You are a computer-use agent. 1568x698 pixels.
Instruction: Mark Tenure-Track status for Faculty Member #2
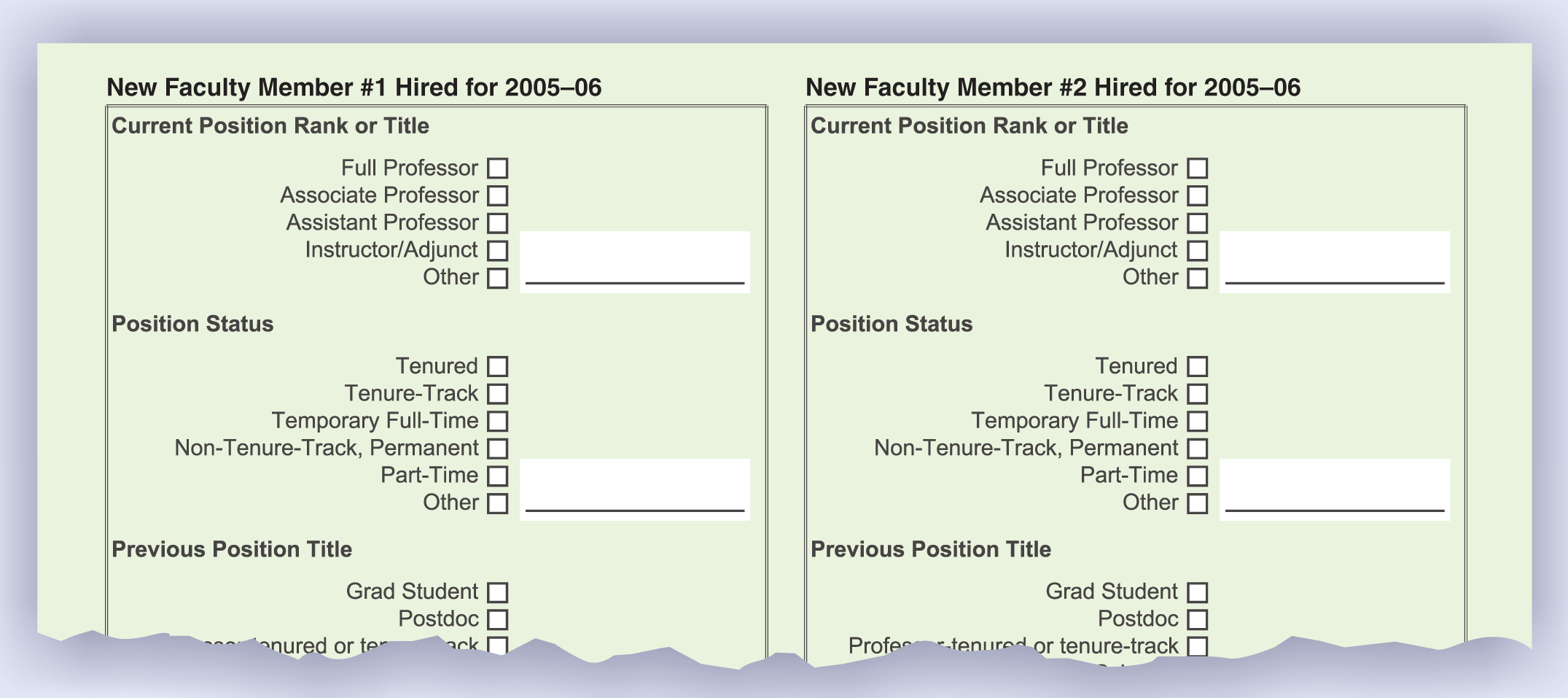(1197, 394)
